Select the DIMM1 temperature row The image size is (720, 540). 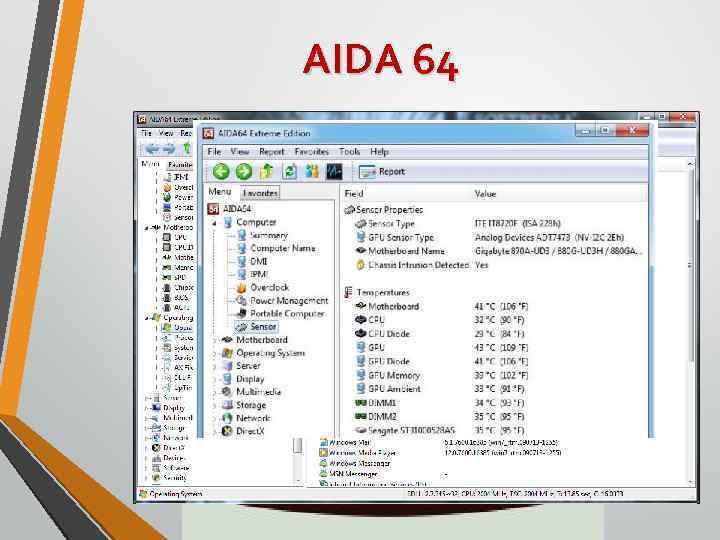[495, 403]
